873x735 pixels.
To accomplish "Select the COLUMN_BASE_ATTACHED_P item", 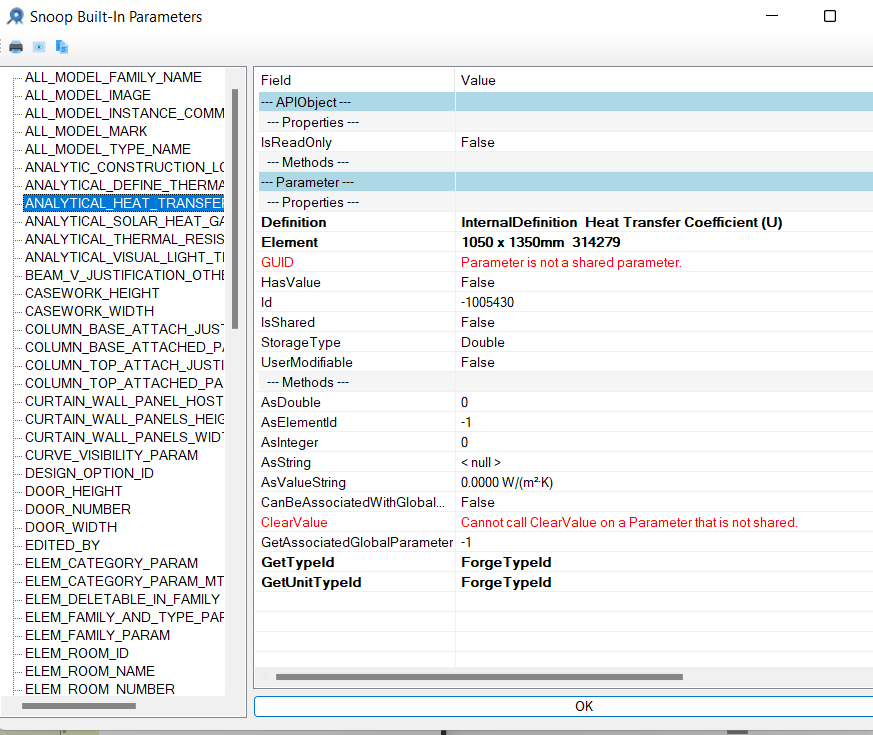I will pyautogui.click(x=124, y=347).
